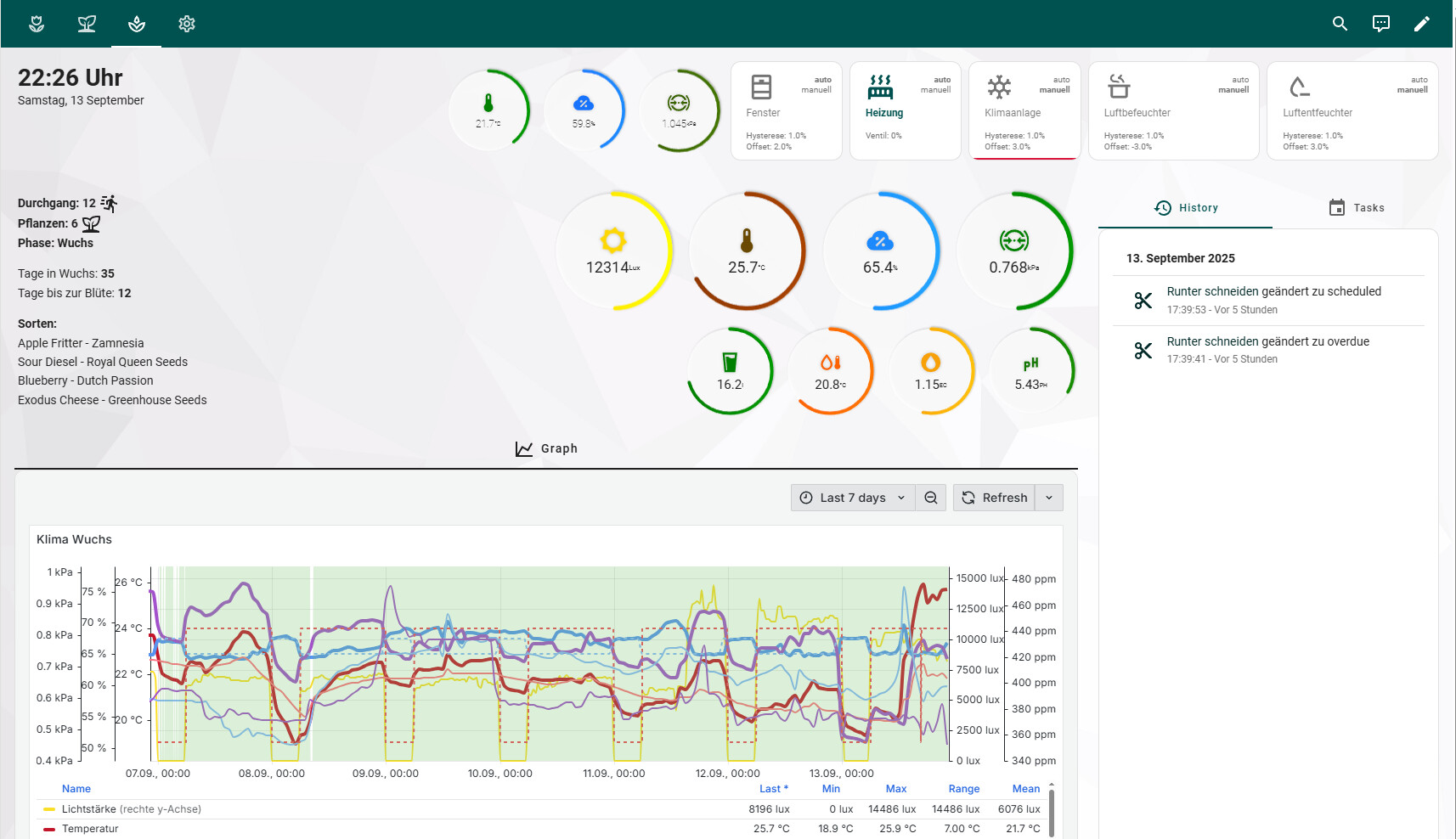Click the small 59.8 % humidity gauge
The image size is (1456, 839).
584,110
